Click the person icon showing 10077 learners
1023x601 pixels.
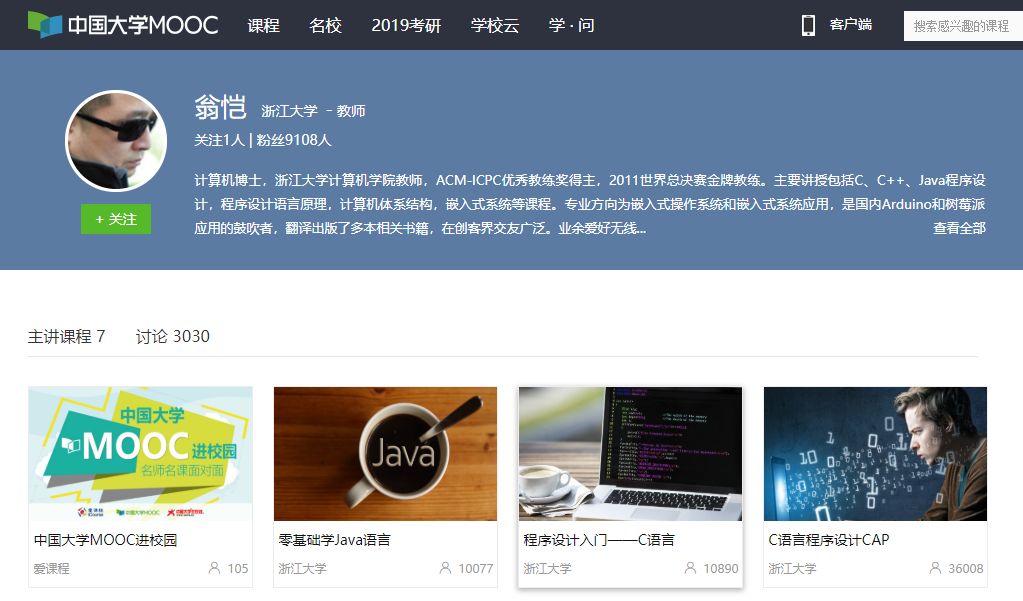click(444, 567)
